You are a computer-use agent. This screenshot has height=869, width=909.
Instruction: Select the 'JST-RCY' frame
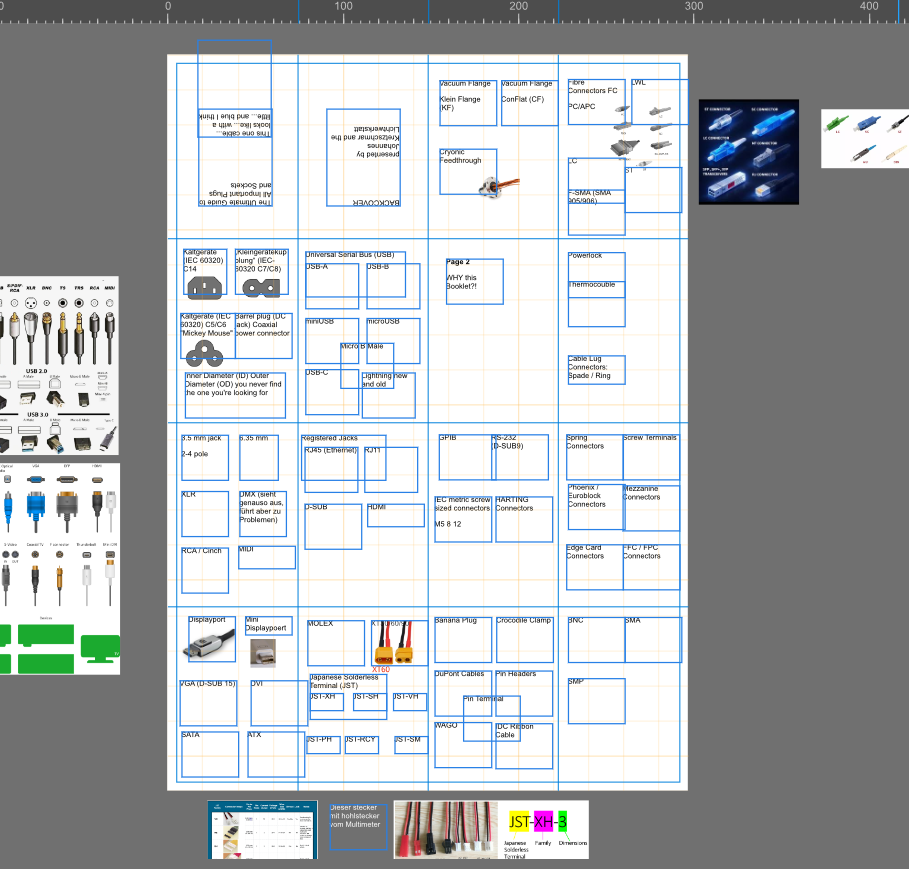(x=362, y=745)
